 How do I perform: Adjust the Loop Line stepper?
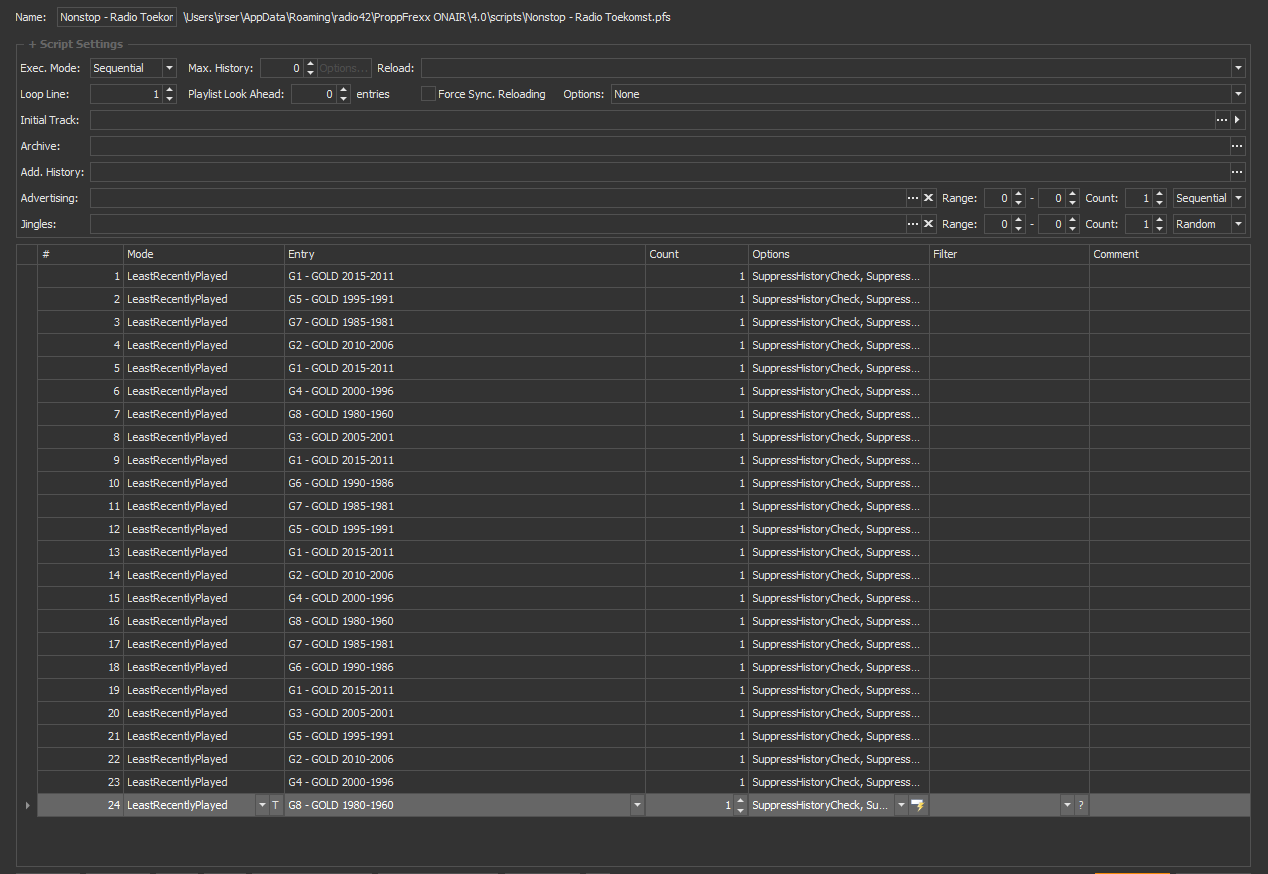[x=169, y=94]
